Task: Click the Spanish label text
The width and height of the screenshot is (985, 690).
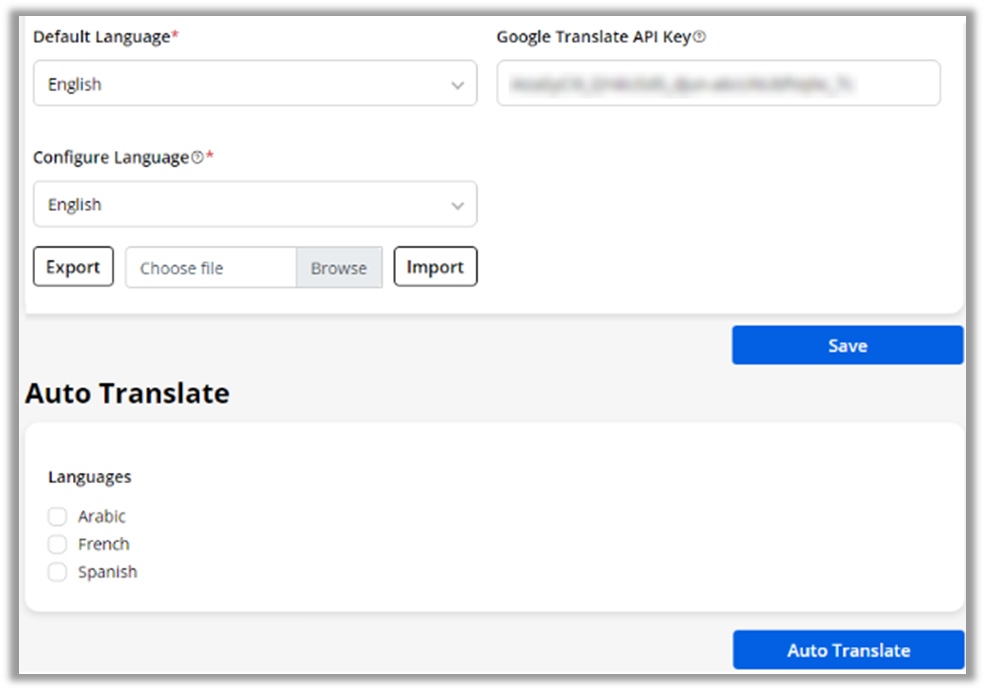Action: click(107, 572)
